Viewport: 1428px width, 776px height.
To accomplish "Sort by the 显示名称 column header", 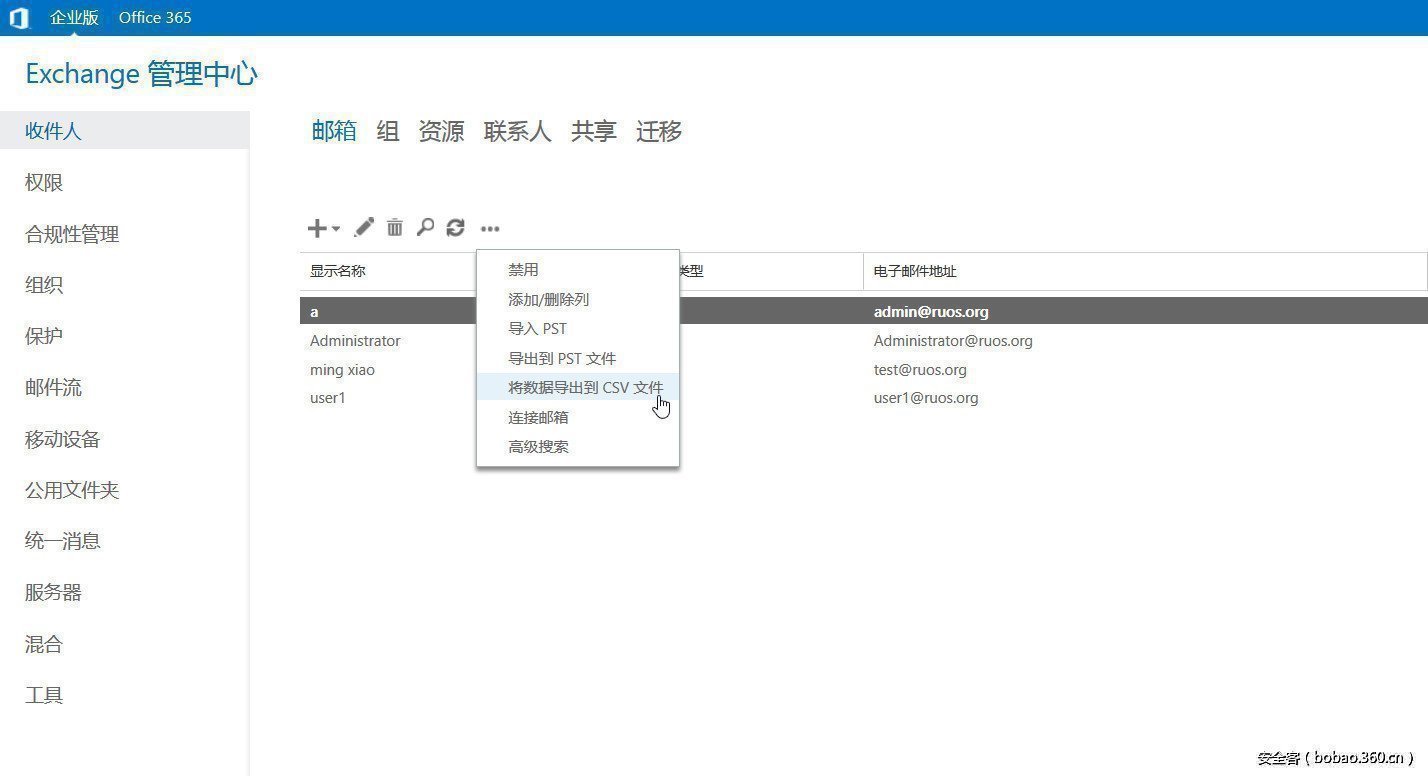I will tap(338, 271).
